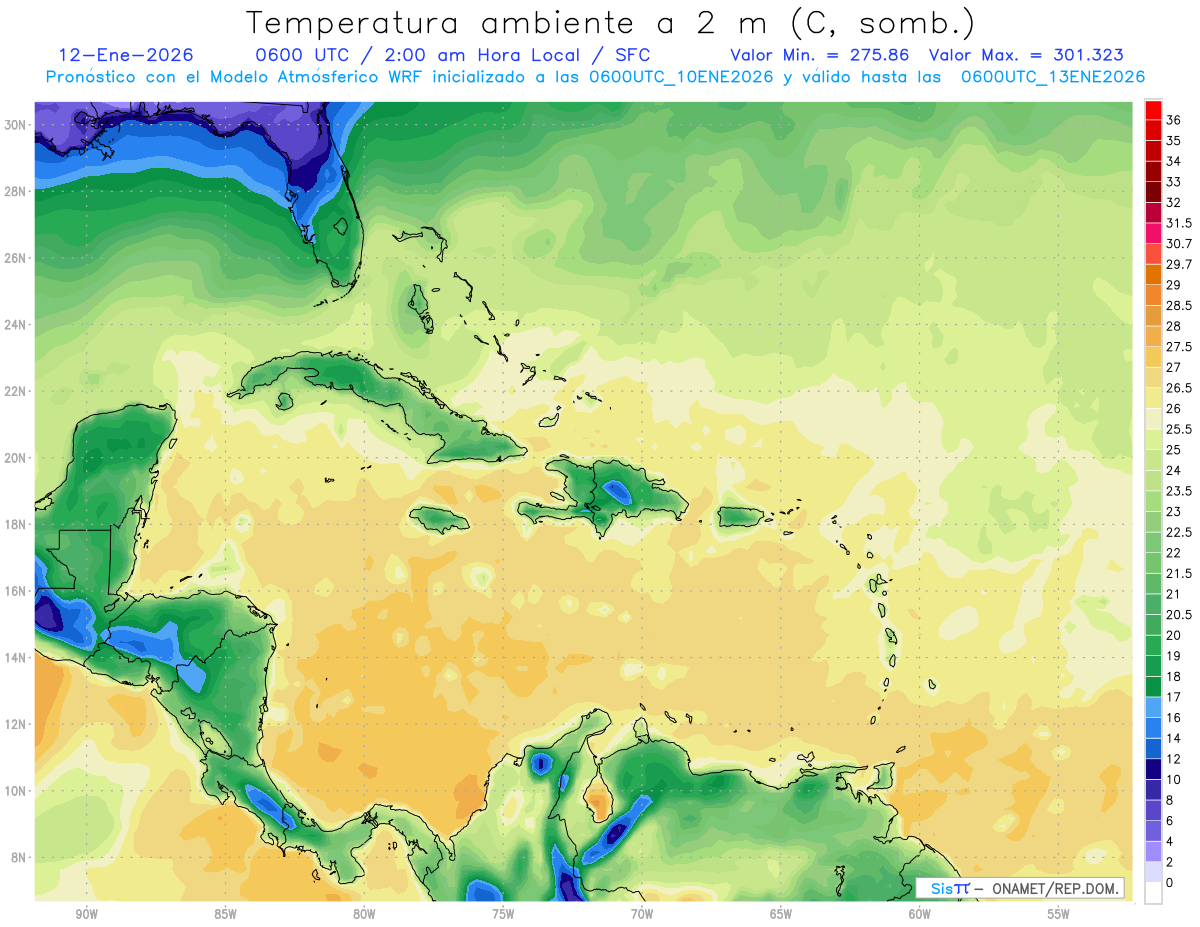Click '0600 UTC / 2:00 am Hora Local / SFC'
This screenshot has height=927, width=1200.
click(453, 55)
